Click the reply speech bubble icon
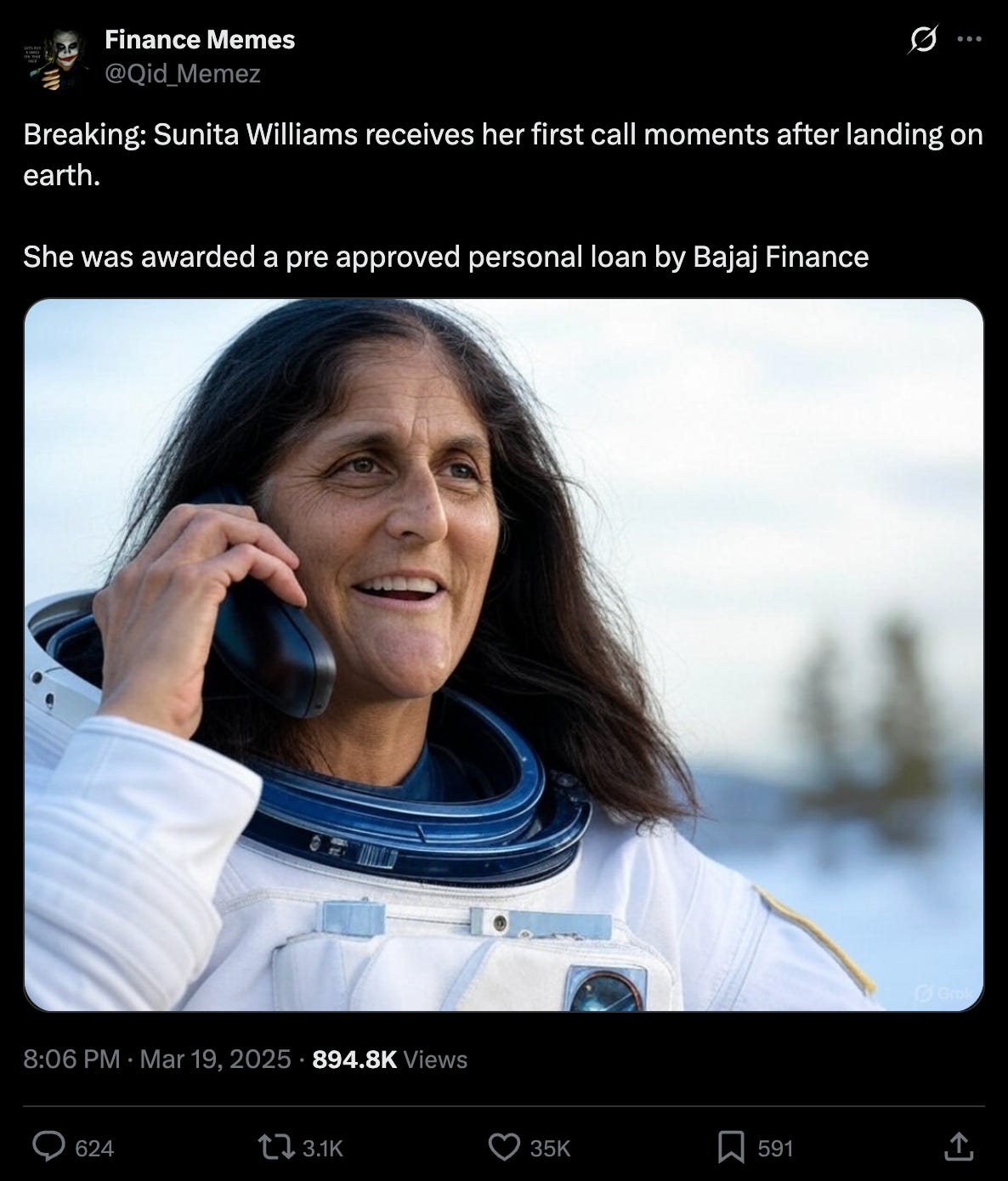The width and height of the screenshot is (1008, 1181). click(x=48, y=1148)
